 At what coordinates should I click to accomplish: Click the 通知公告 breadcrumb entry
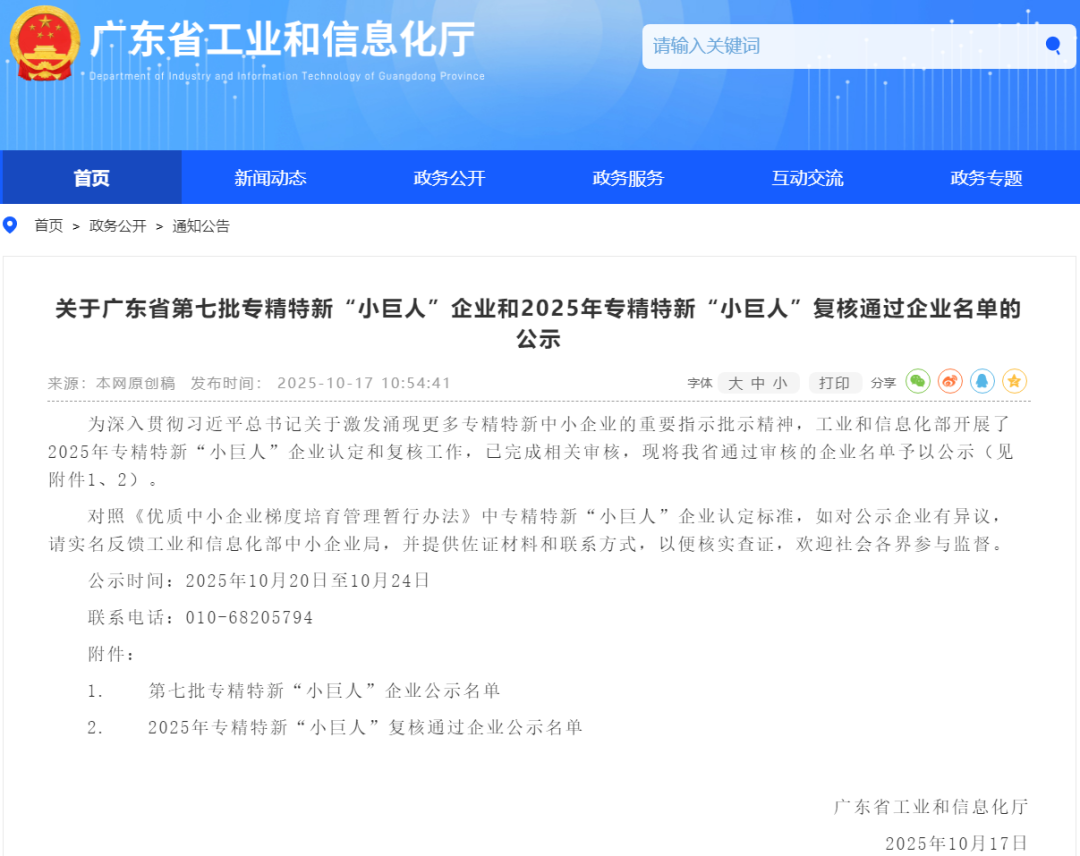pos(200,225)
